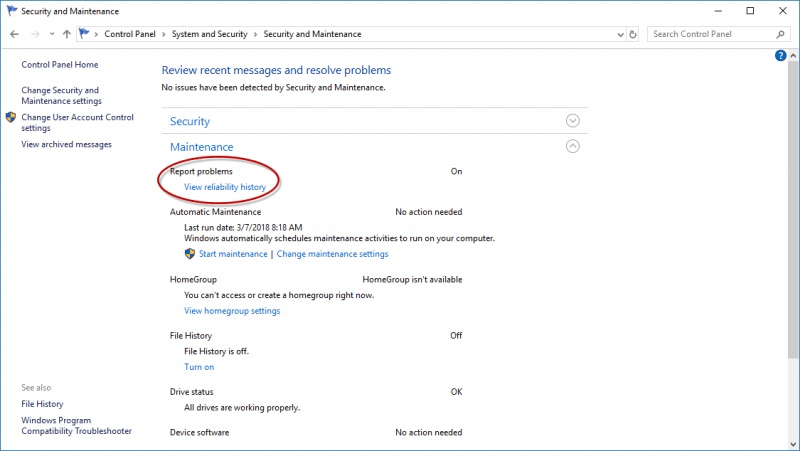800x451 pixels.
Task: Click Change maintenance settings link
Action: coord(332,254)
